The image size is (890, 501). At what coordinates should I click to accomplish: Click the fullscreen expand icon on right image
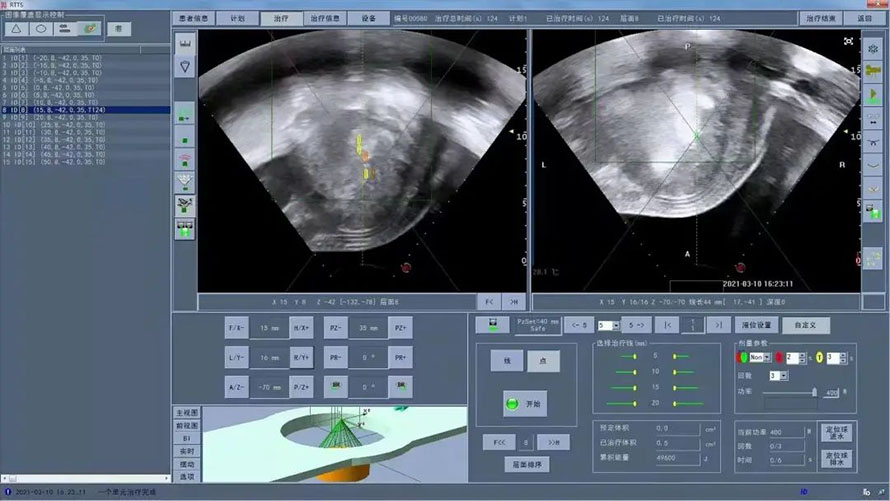point(849,41)
